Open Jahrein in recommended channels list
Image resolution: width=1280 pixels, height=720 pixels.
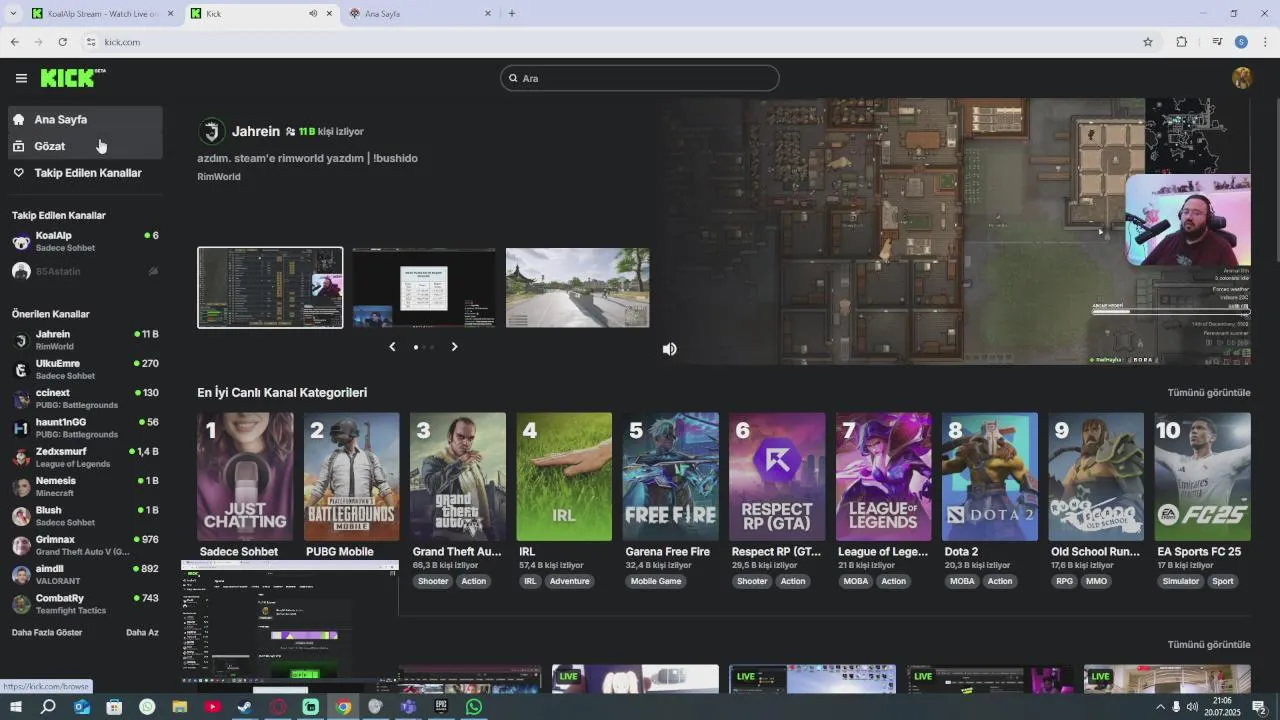(x=85, y=340)
